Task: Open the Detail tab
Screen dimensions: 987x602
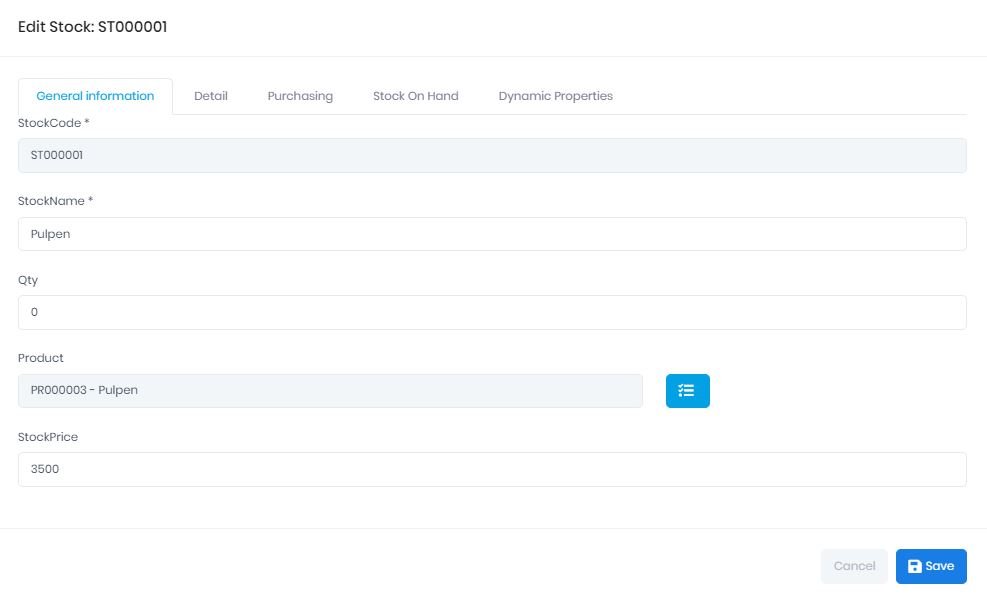Action: pyautogui.click(x=211, y=96)
